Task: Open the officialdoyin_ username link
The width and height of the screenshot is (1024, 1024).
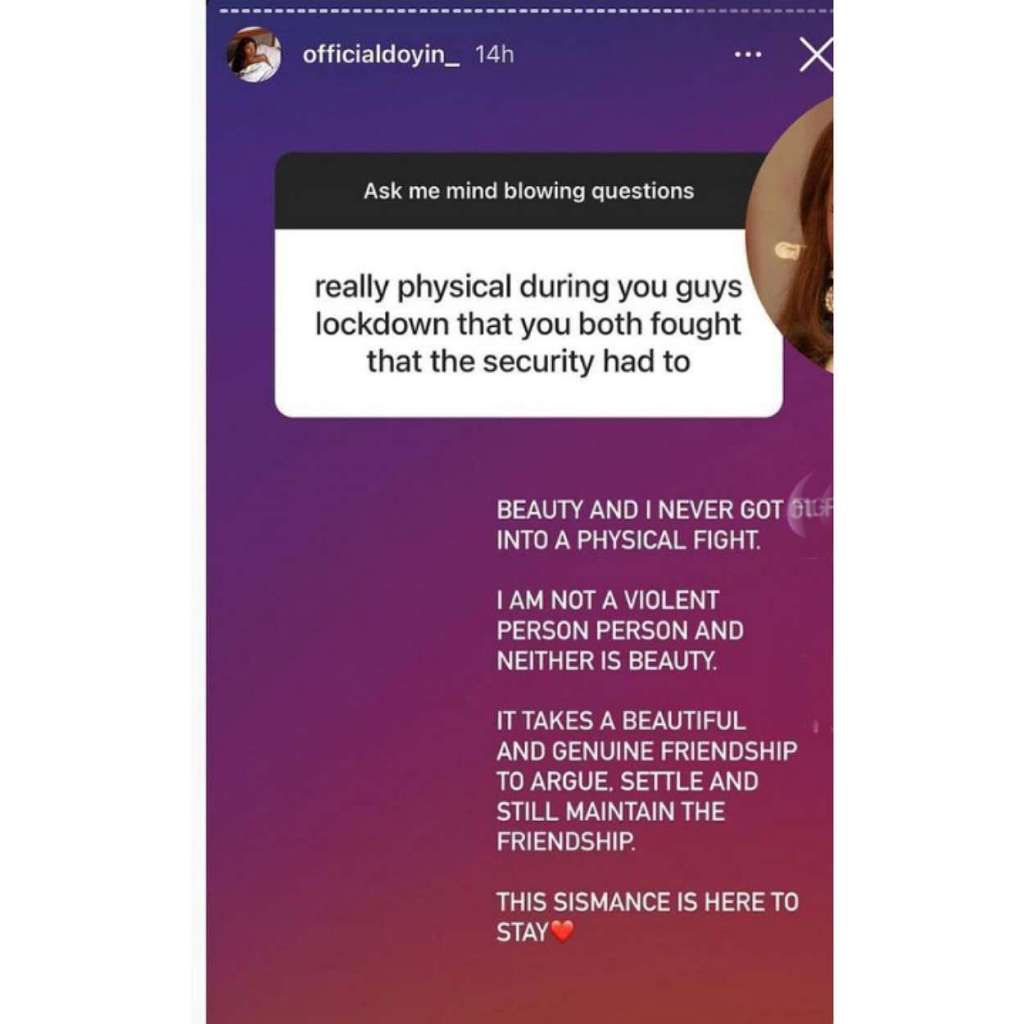Action: click(381, 55)
